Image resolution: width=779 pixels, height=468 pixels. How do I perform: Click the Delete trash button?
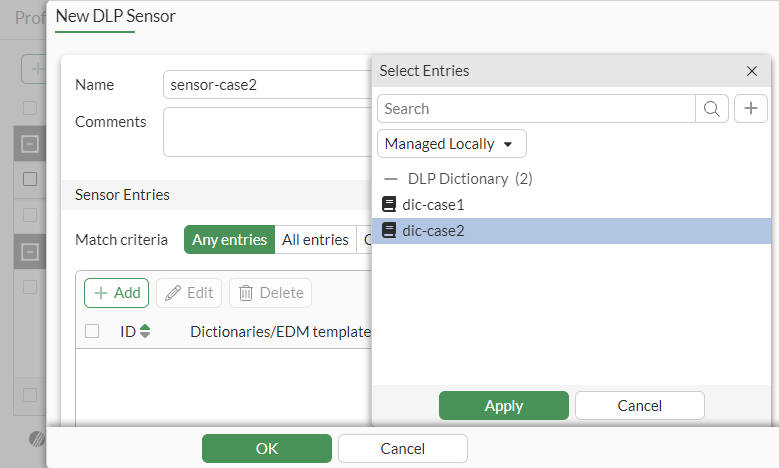(x=270, y=293)
